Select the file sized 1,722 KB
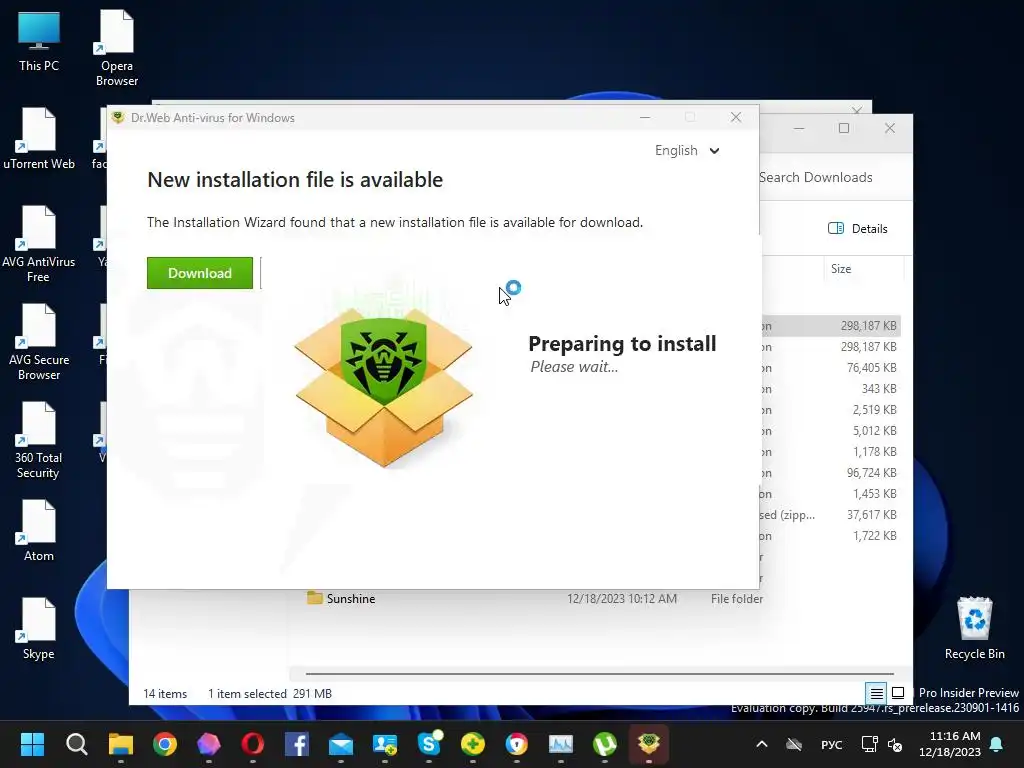Viewport: 1024px width, 768px height. 831,536
